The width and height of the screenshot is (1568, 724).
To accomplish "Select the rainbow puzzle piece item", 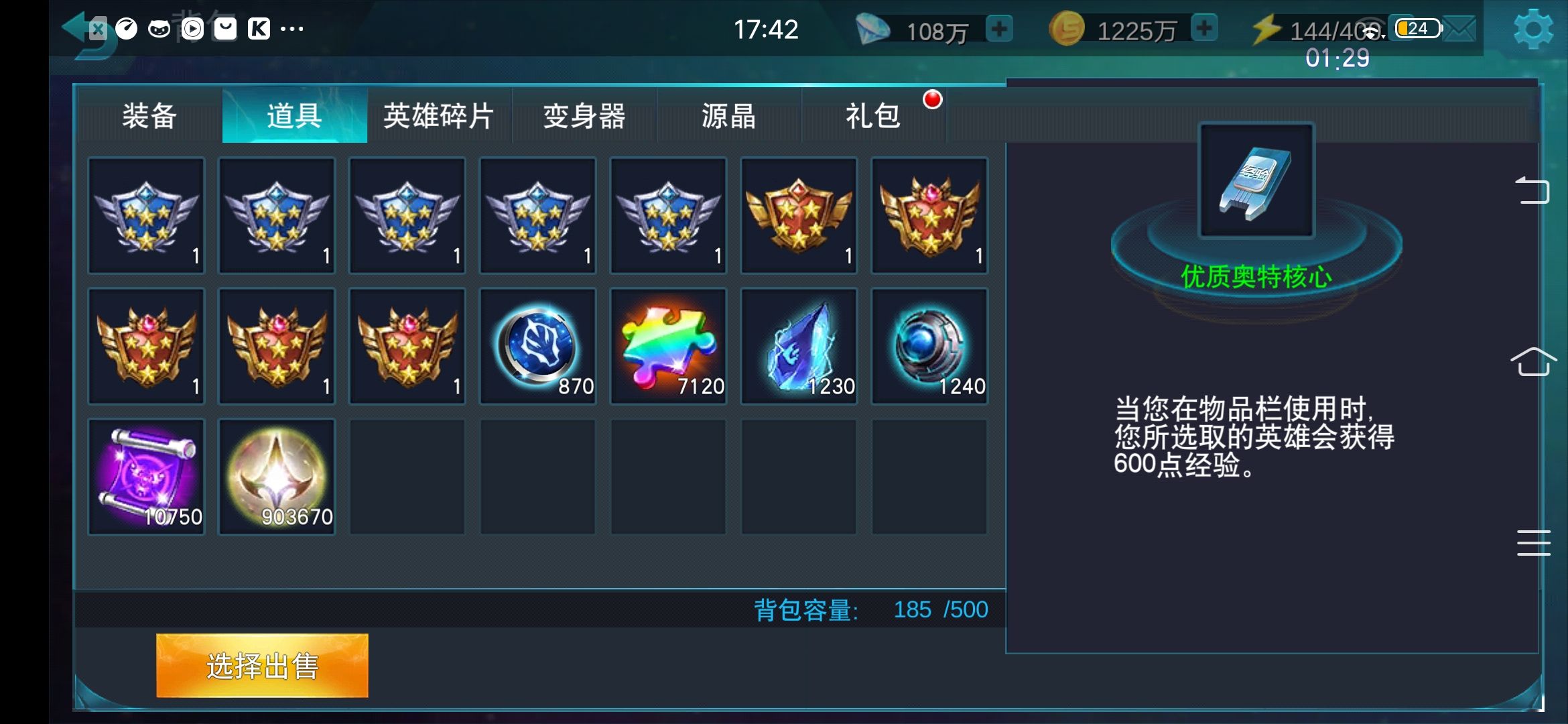I will [x=668, y=346].
